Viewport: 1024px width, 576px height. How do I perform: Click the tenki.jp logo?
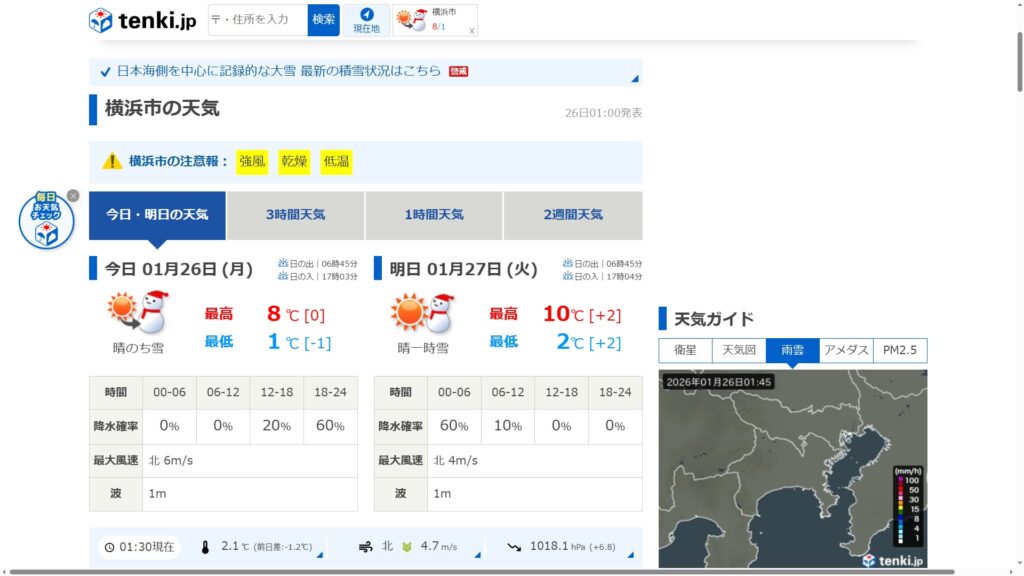point(142,20)
